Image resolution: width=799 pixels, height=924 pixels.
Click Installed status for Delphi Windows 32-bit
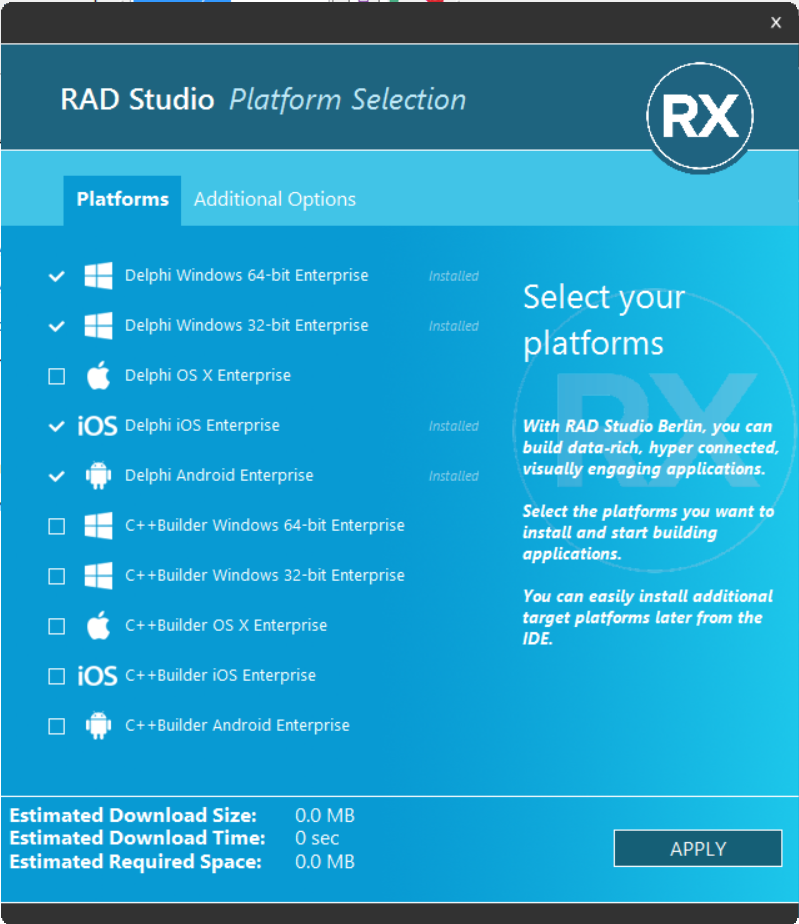coord(454,326)
